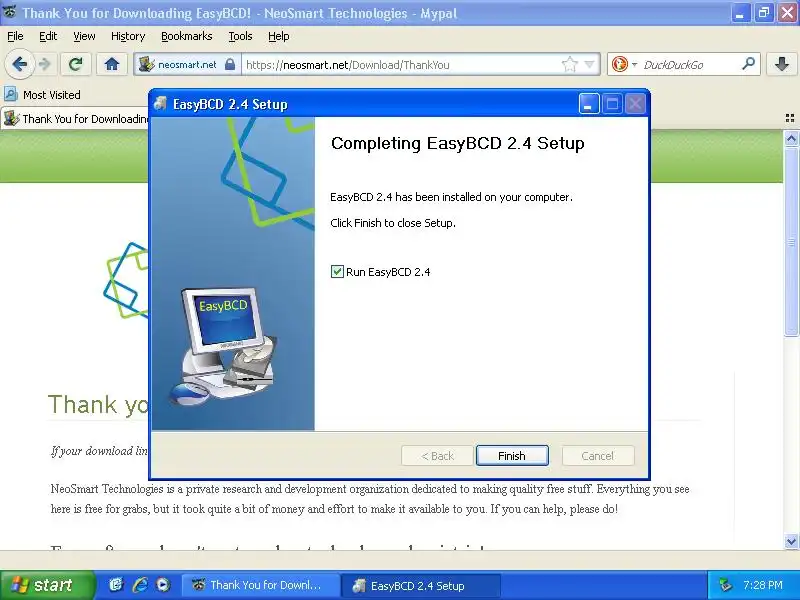
Task: Click the DuckDuckGo search field
Action: [x=689, y=64]
